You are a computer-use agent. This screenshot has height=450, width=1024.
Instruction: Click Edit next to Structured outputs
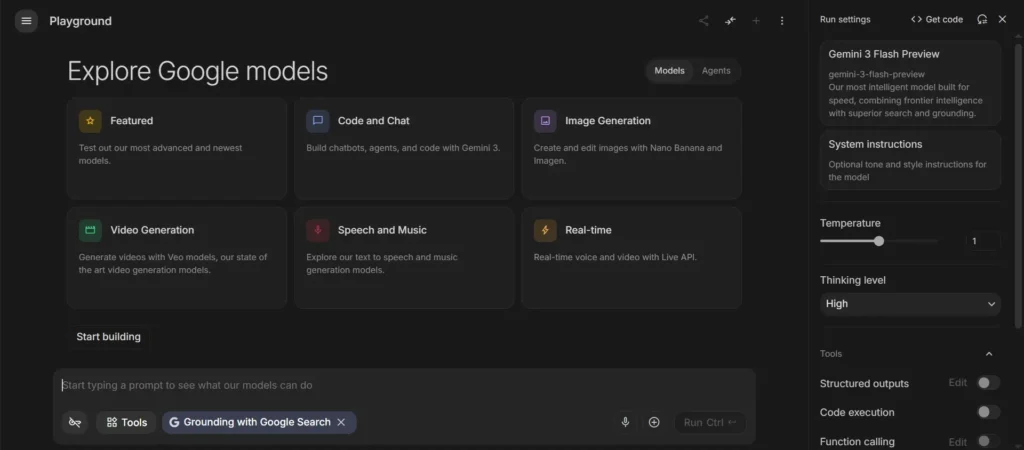coord(957,383)
